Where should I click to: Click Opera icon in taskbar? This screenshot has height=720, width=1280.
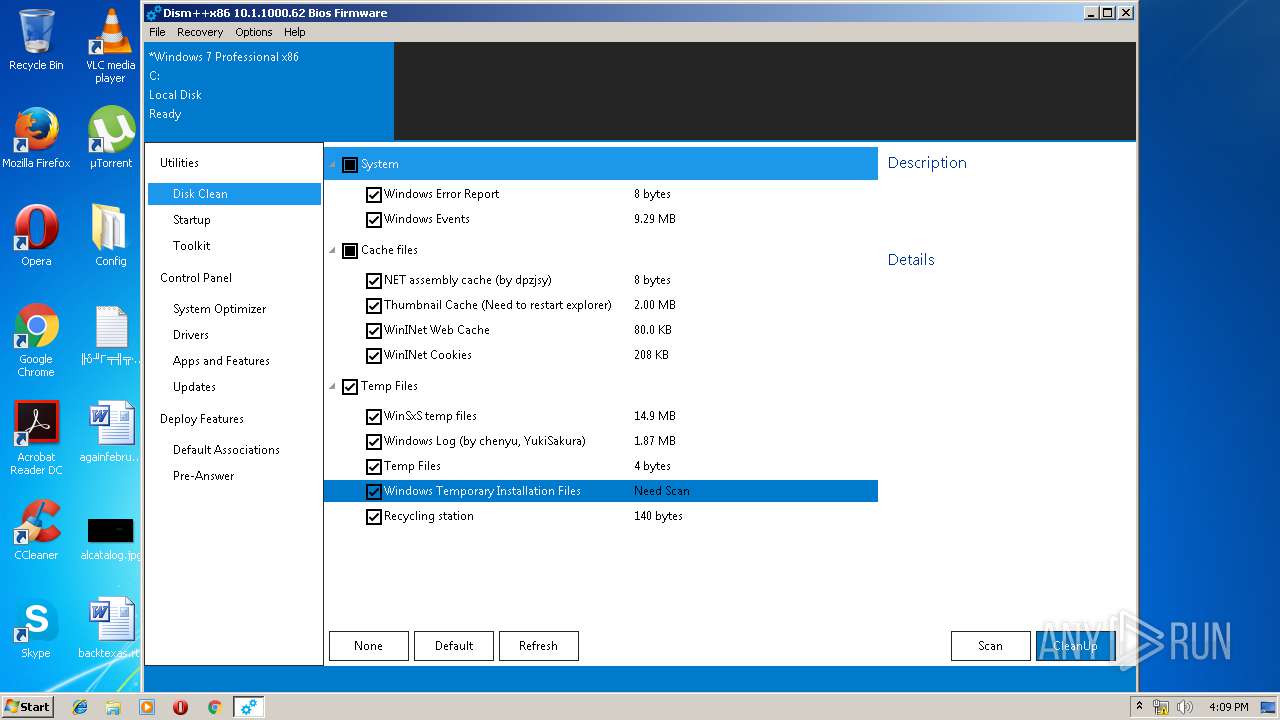click(x=180, y=707)
